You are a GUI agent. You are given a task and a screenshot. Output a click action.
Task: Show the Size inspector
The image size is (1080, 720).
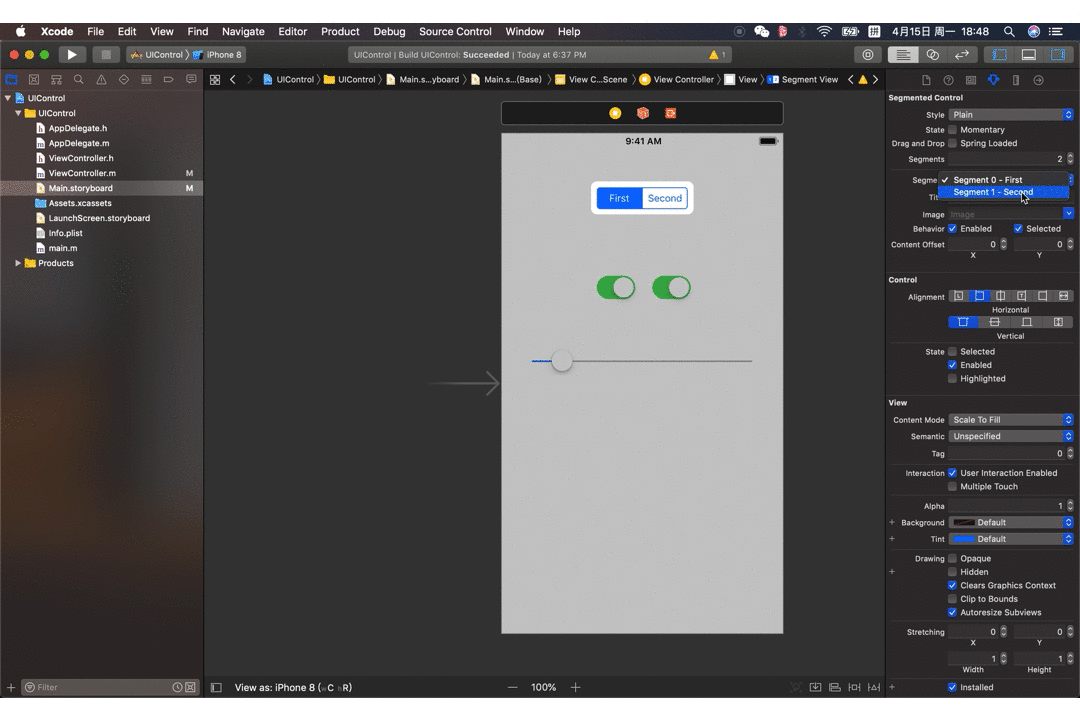point(1016,80)
